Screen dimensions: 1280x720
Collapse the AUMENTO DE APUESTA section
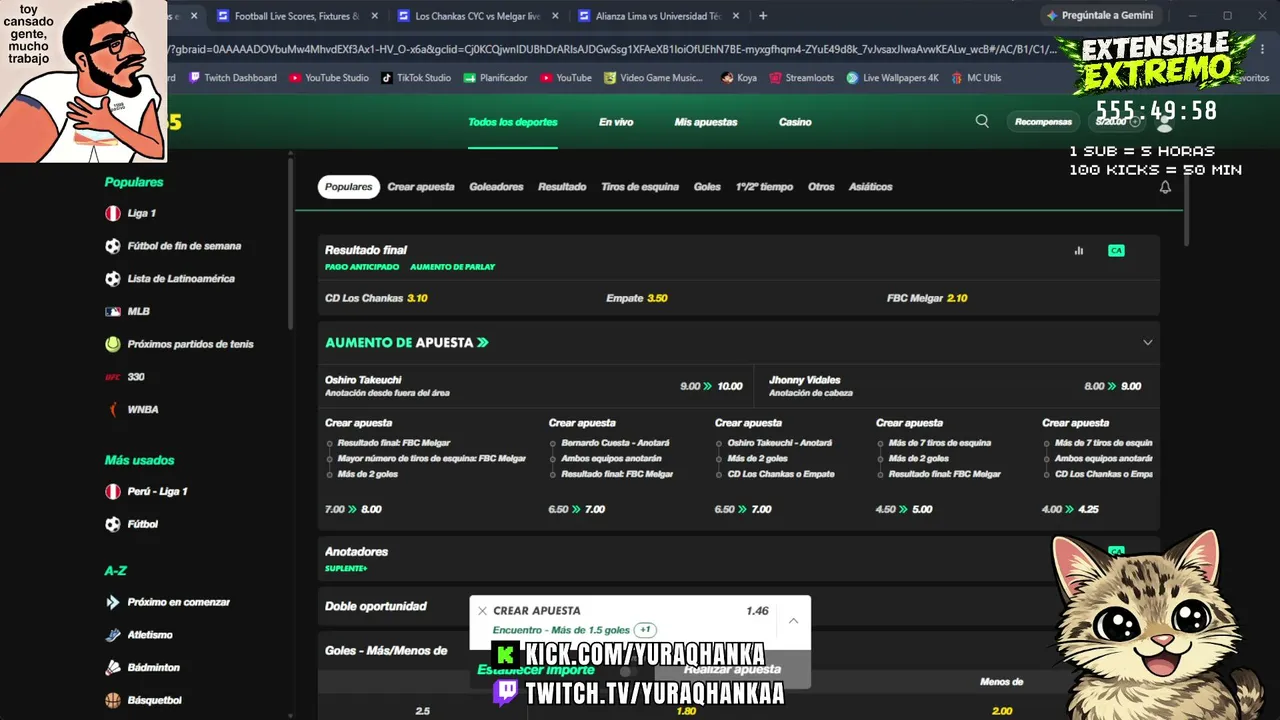1147,342
